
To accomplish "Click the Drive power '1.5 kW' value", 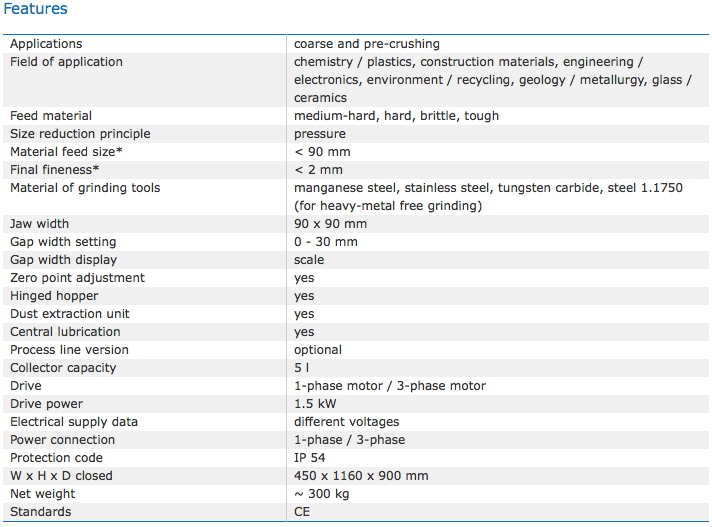I will (x=315, y=404).
